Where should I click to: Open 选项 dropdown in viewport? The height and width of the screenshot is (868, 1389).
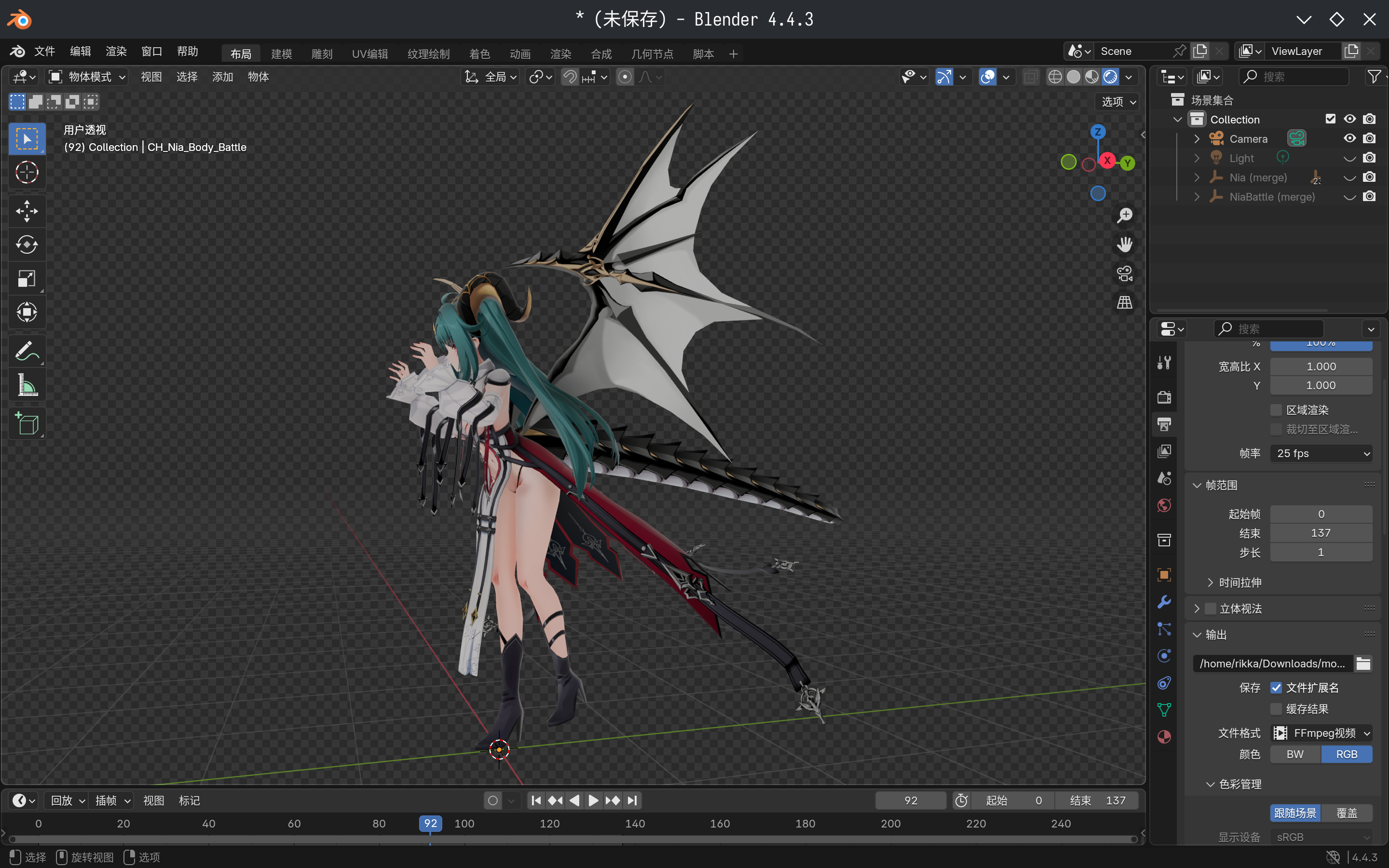pyautogui.click(x=1117, y=102)
